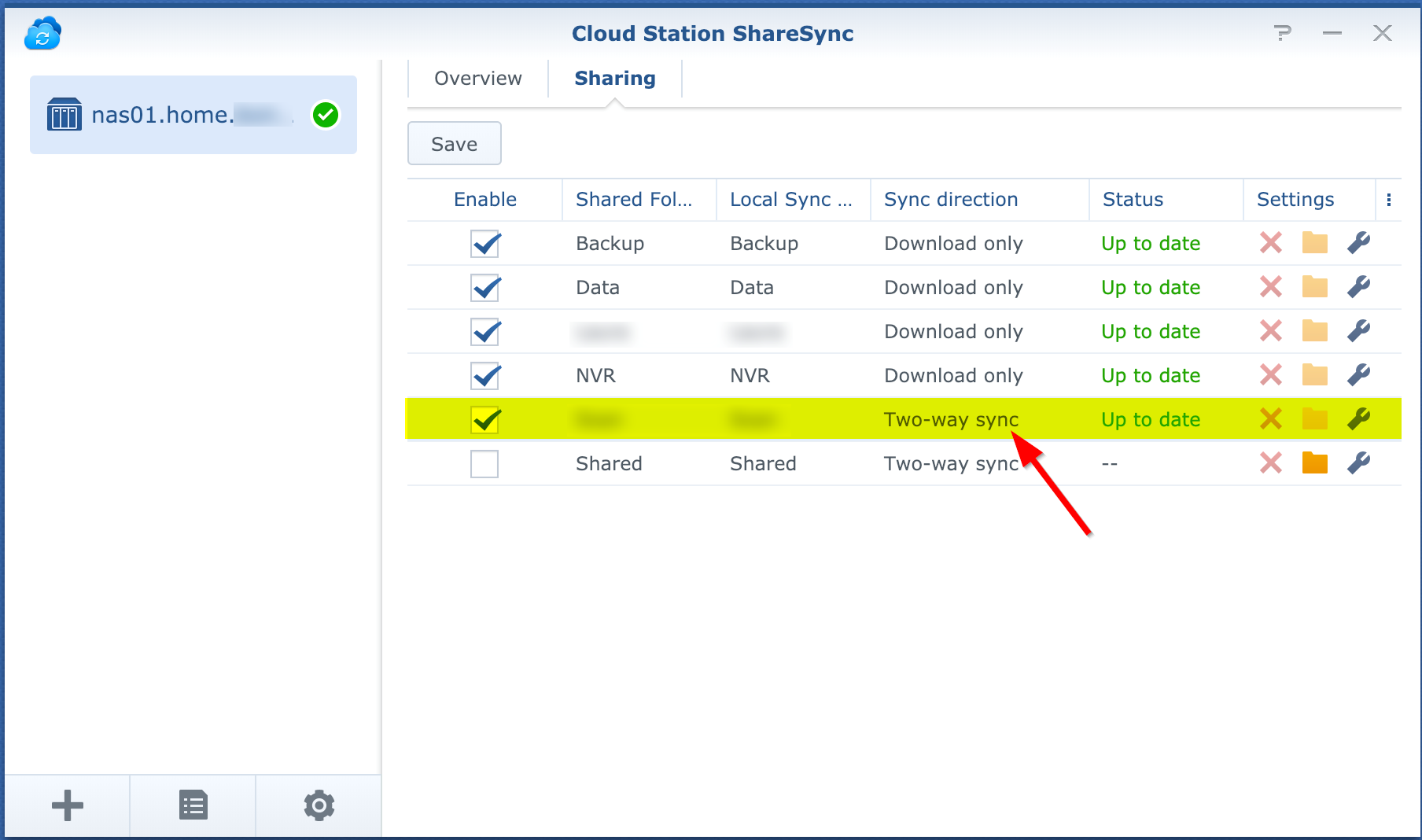Click the Cloud Station ShareSync app logo

(42, 33)
